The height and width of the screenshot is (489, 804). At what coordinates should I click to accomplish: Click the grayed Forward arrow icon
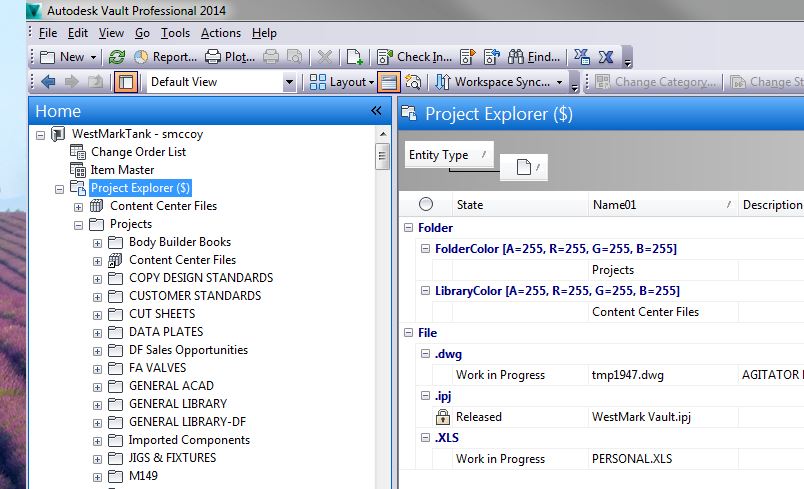(x=72, y=82)
